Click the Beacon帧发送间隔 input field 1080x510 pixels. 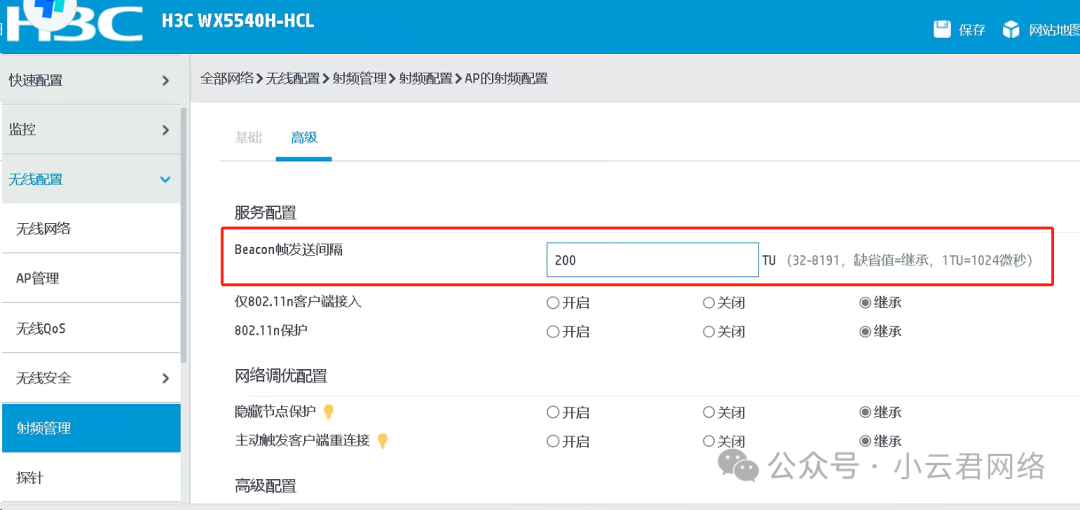652,260
